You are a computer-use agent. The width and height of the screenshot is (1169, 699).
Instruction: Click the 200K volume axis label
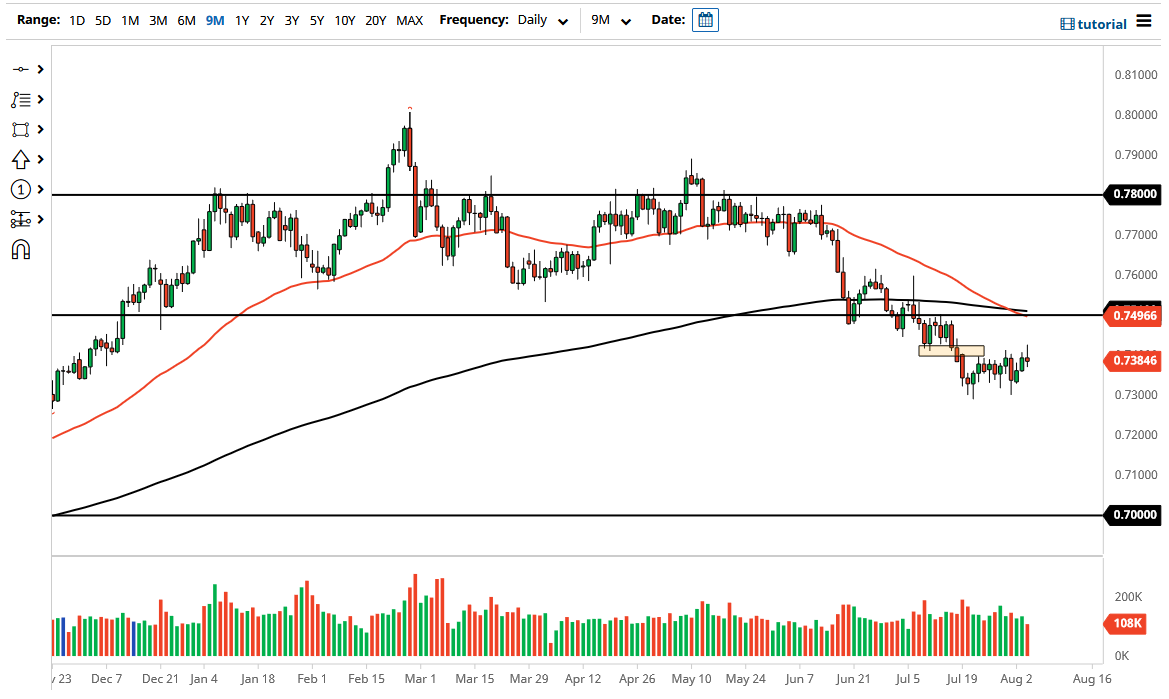(1128, 596)
